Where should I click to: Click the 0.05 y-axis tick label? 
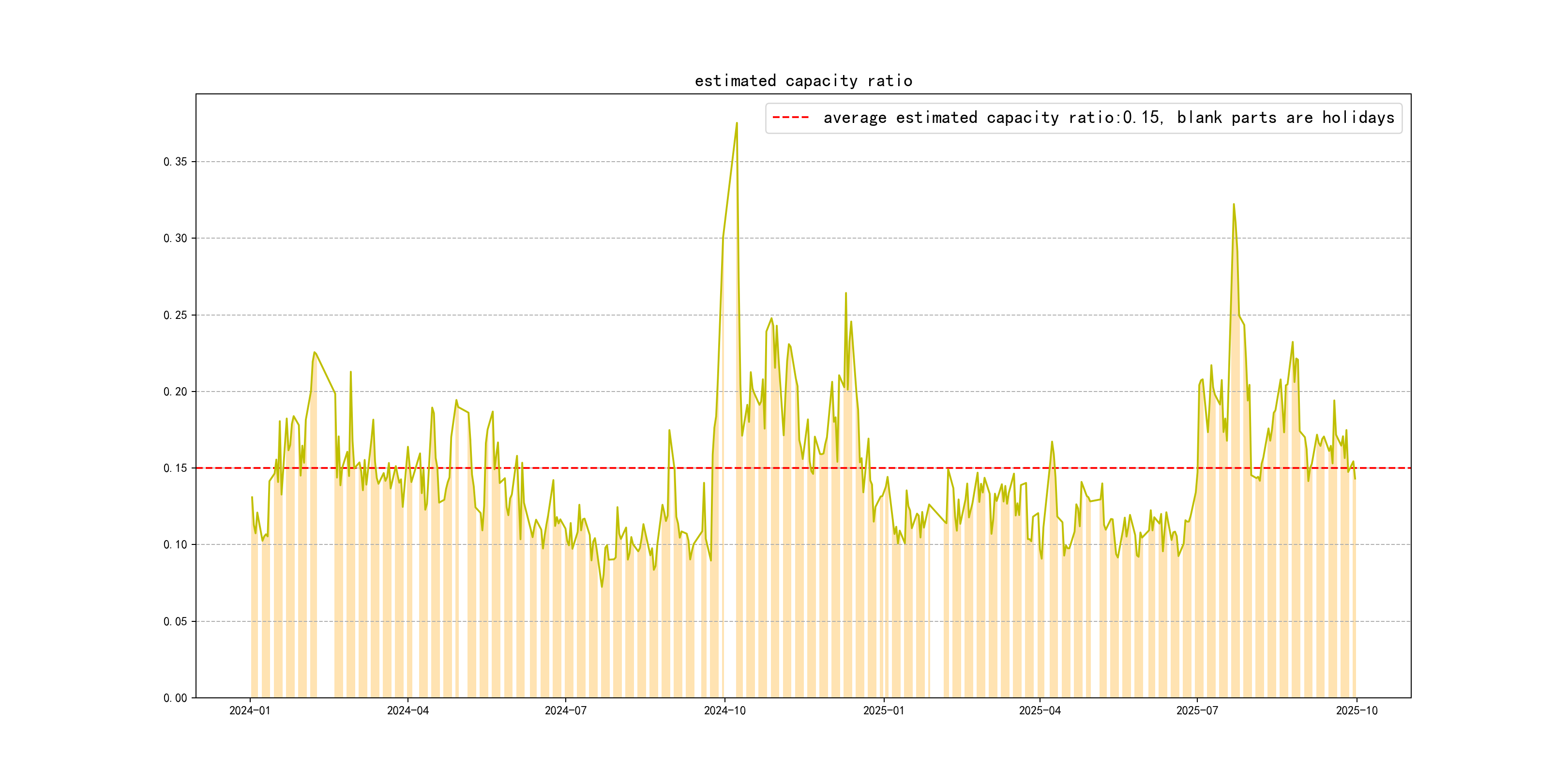click(175, 621)
